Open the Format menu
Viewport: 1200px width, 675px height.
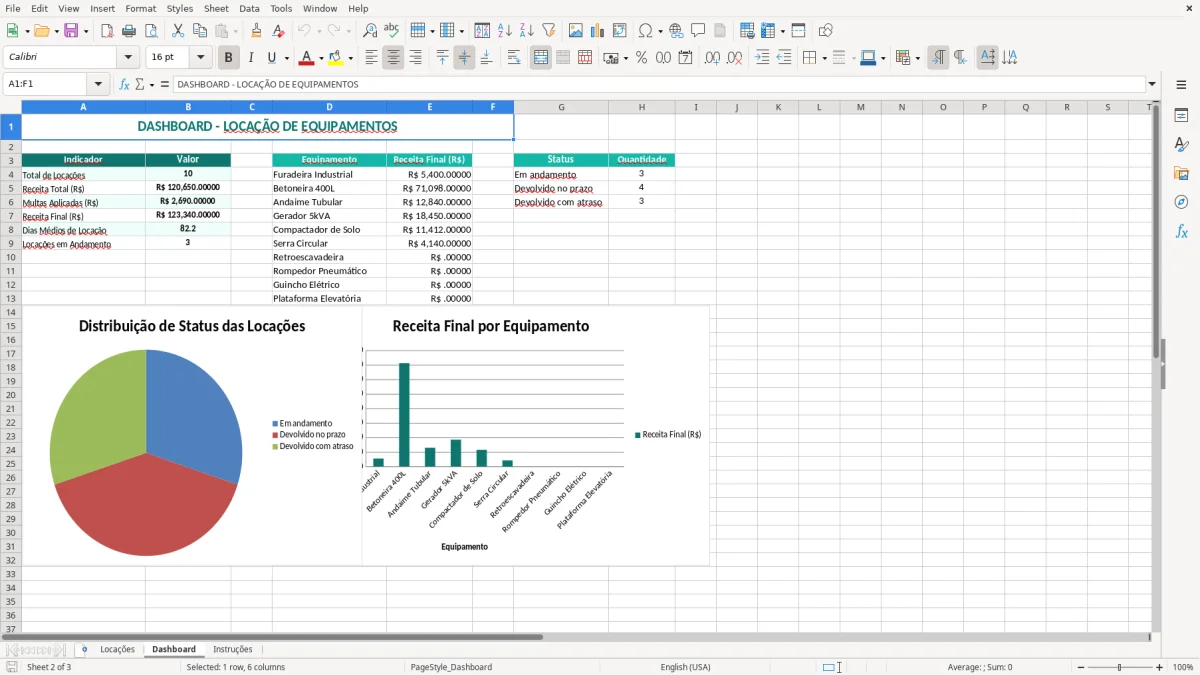point(140,8)
